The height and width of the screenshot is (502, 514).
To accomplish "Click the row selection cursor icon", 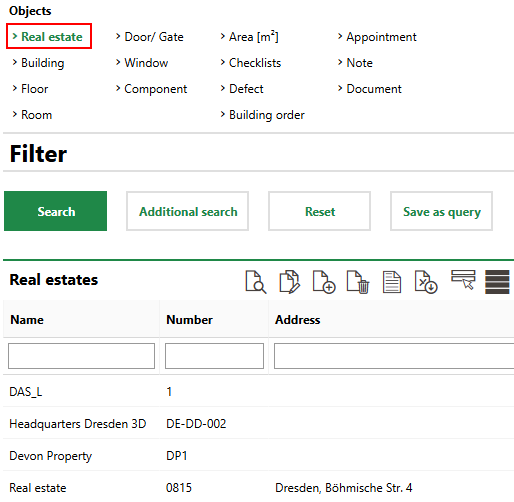I will coord(463,280).
